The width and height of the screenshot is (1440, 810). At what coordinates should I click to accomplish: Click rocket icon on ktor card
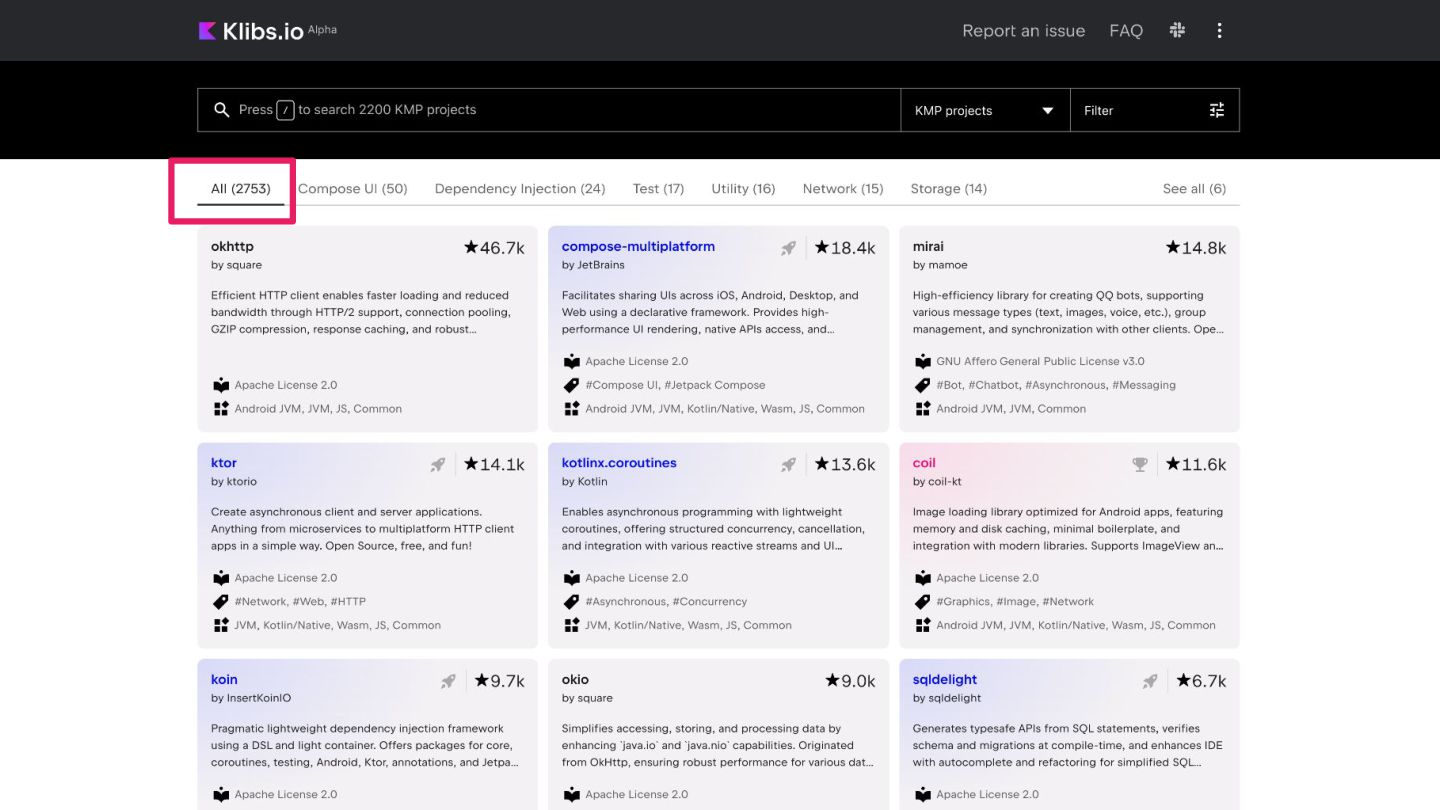[437, 464]
